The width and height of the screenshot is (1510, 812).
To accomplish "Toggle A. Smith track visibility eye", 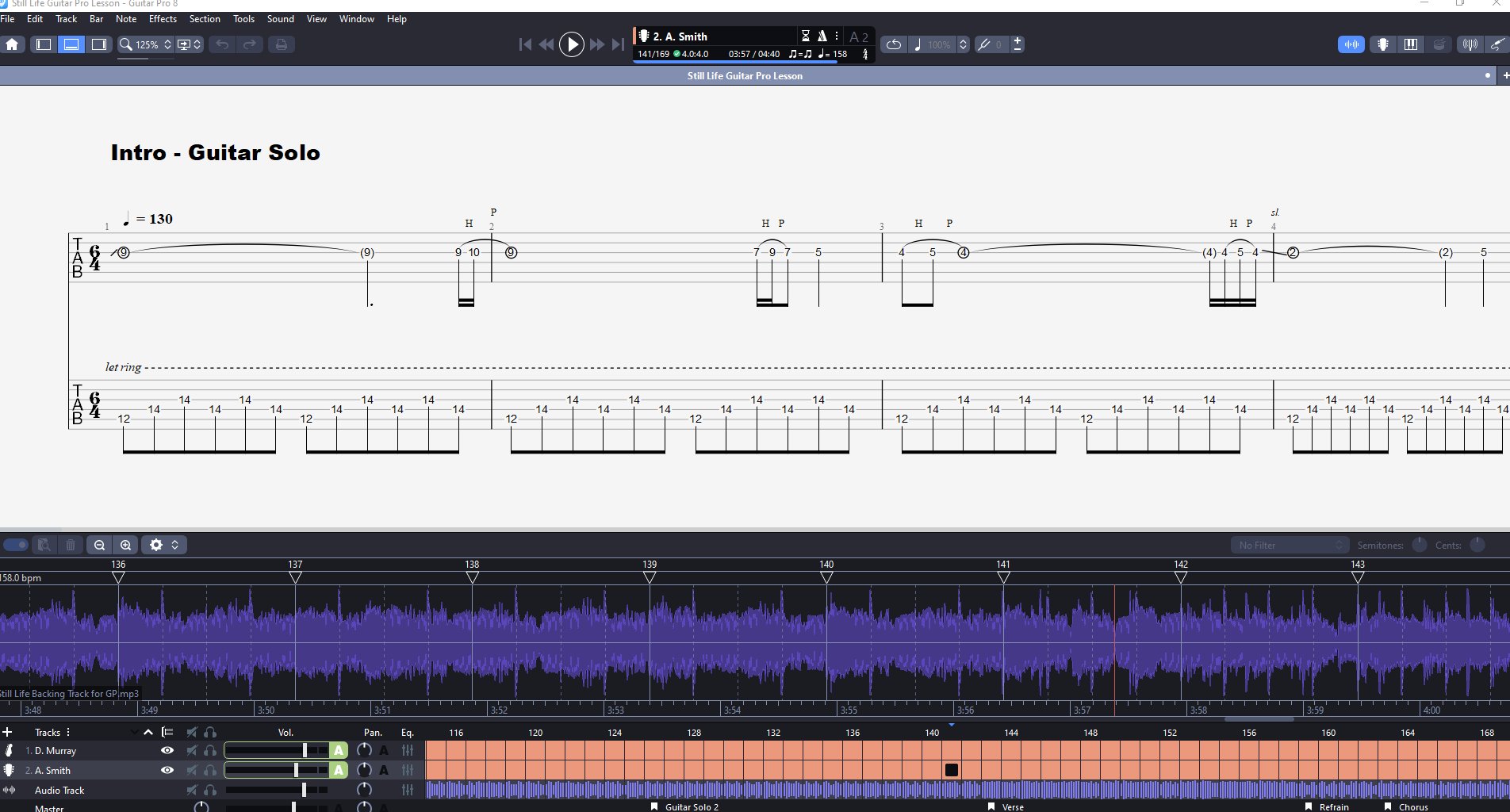I will pos(167,770).
